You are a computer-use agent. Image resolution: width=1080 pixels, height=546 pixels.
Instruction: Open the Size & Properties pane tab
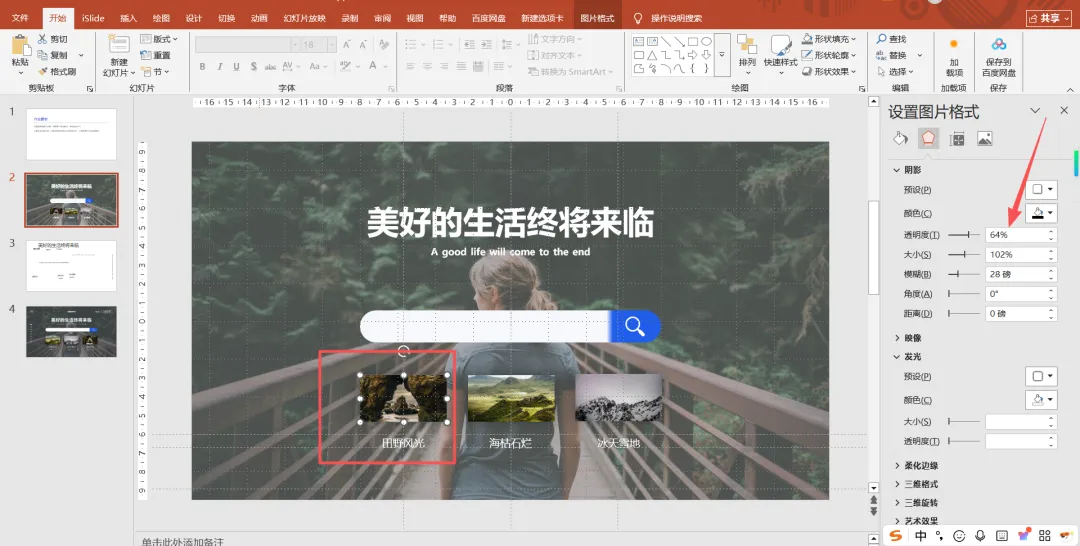[x=957, y=138]
